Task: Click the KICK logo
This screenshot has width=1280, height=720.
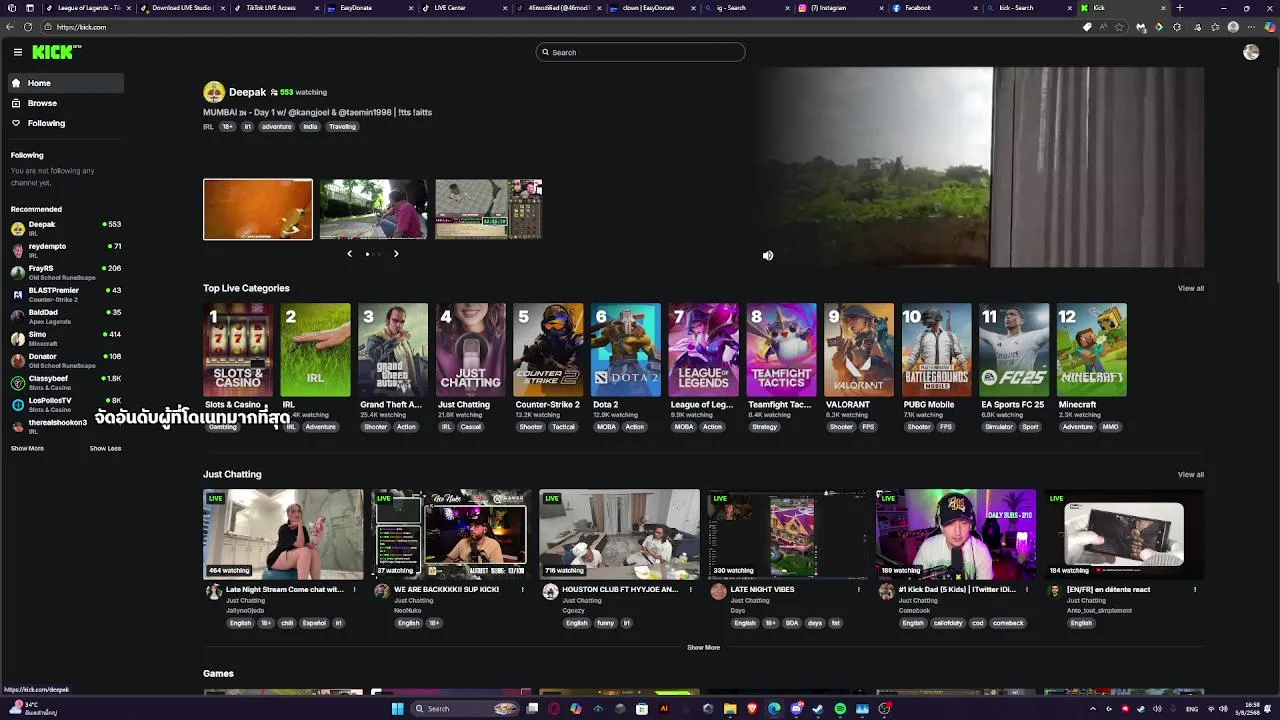Action: pos(54,52)
